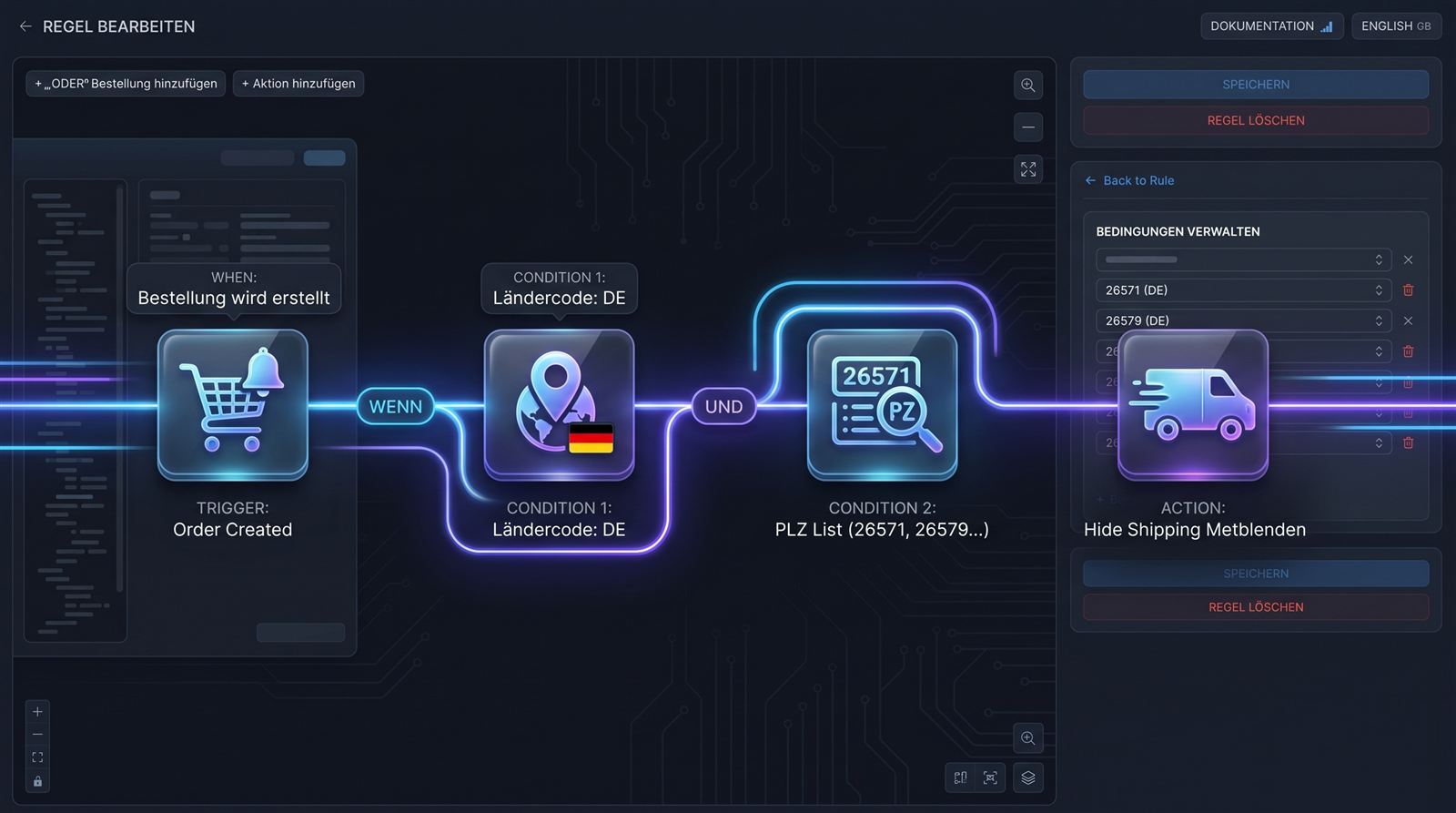Click the plus zoom control at canvas bottom-left
The image size is (1456, 813).
tap(37, 712)
